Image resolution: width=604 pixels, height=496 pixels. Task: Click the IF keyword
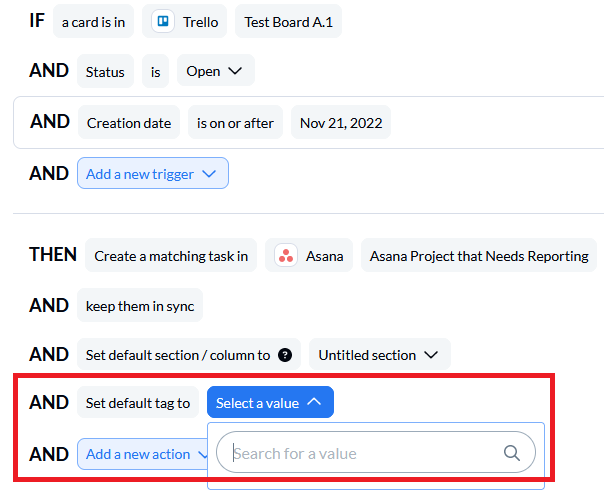pyautogui.click(x=37, y=20)
